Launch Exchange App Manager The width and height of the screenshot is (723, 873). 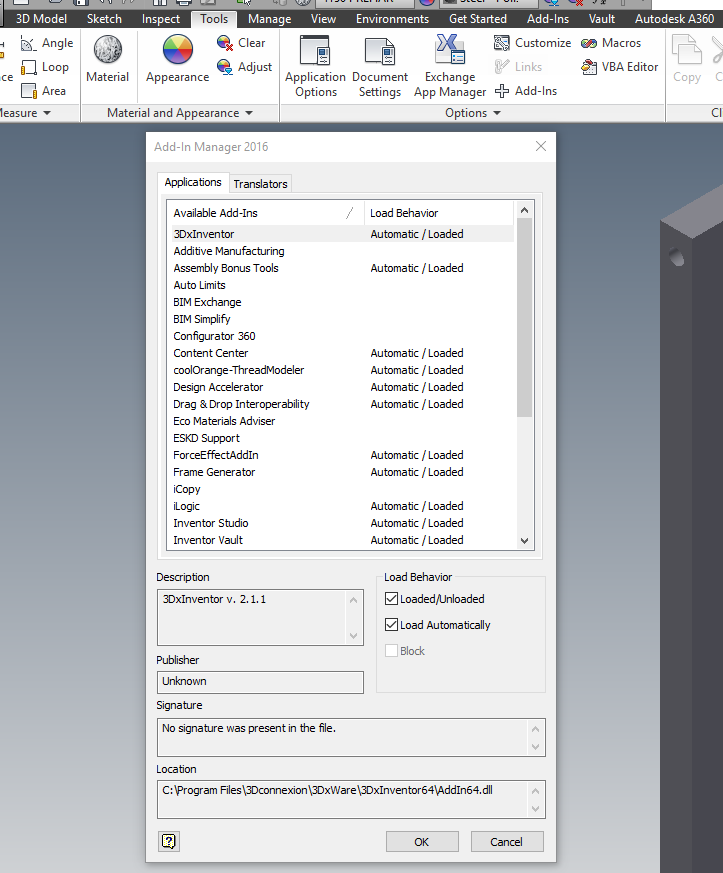coord(450,66)
